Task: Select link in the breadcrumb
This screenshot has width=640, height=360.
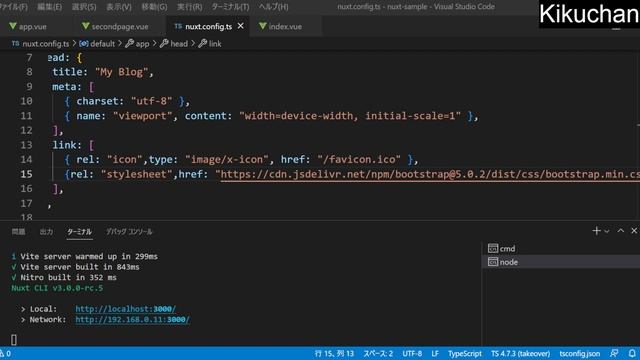Action: pos(215,44)
